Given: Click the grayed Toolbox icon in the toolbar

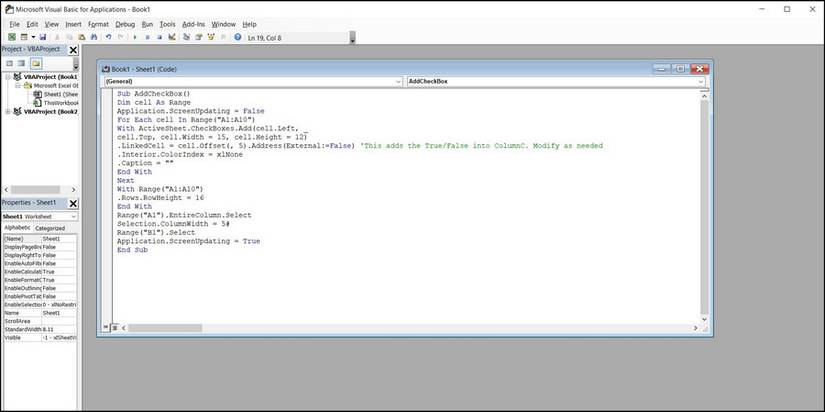Looking at the screenshot, I should coord(223,37).
